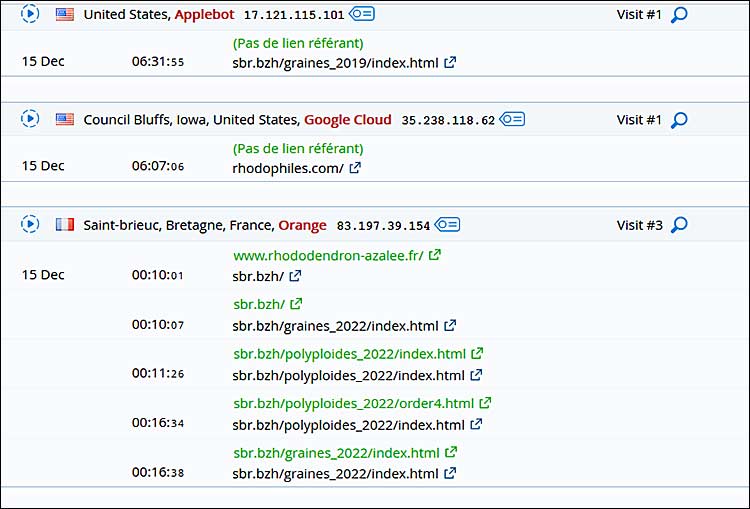The image size is (750, 509).
Task: Click the tag icon next to IP 83.197.39.154
Action: click(x=448, y=225)
